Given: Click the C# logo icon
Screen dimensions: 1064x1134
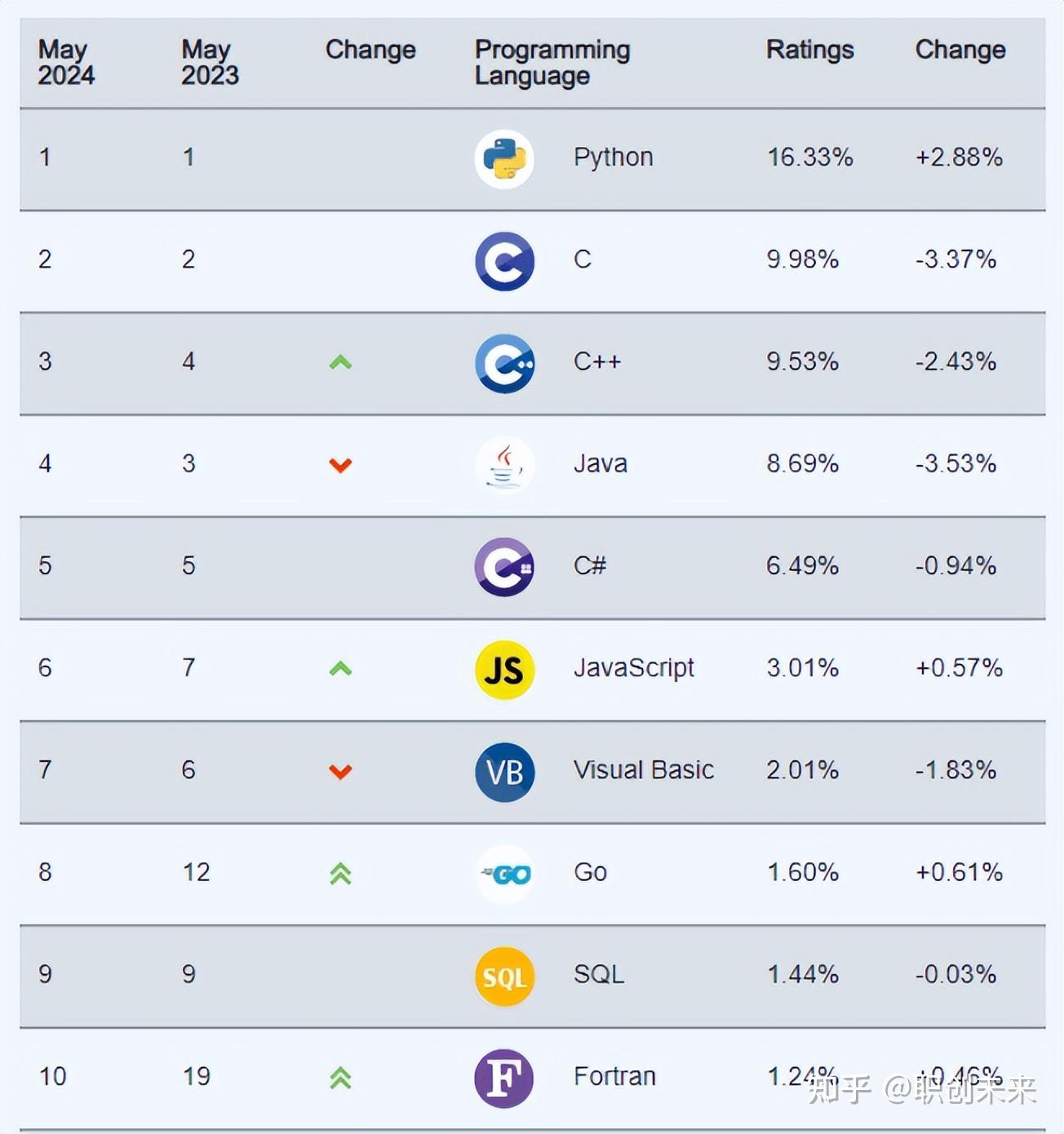Looking at the screenshot, I should coord(504,567).
